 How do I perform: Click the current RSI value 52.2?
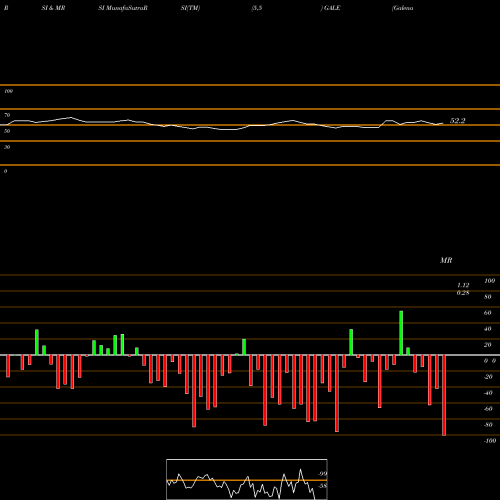click(457, 121)
